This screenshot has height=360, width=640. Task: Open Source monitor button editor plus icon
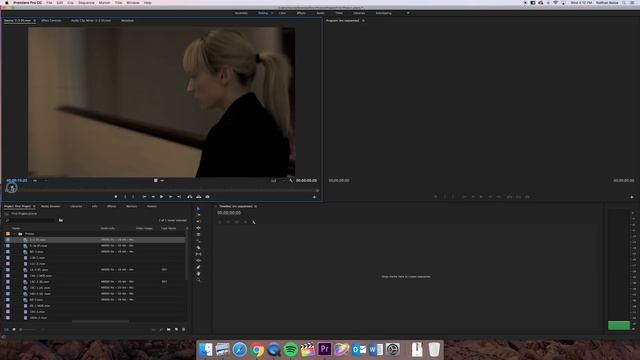[x=314, y=197]
